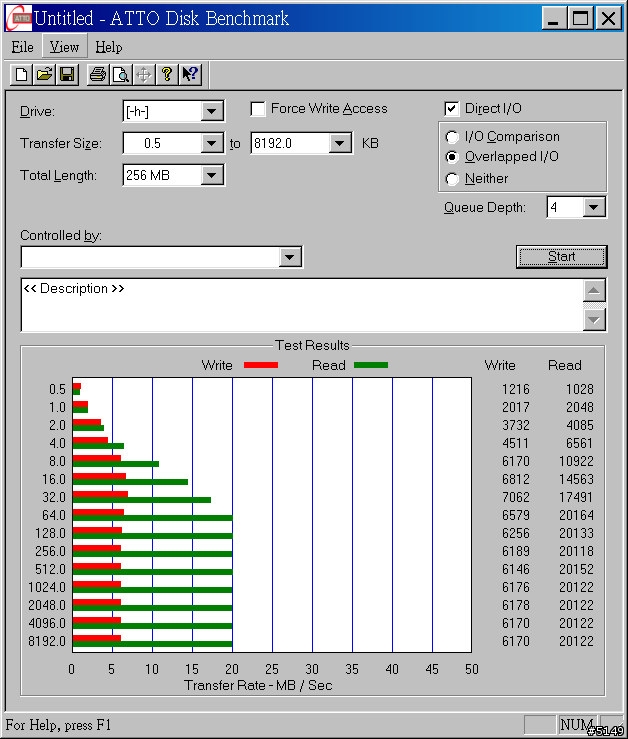
Task: Click the 8192.0 chart row label
Action: [47, 641]
